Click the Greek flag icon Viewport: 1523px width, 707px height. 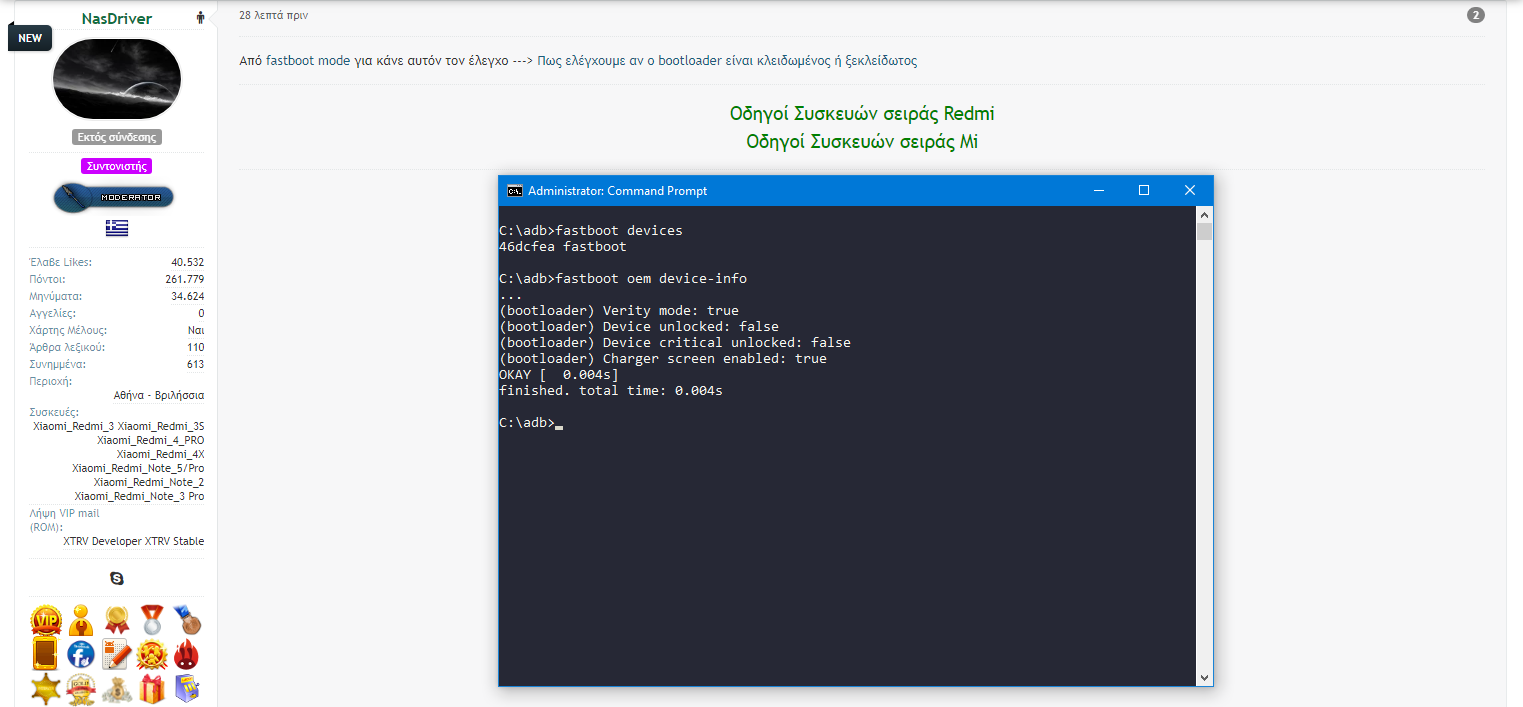click(117, 228)
